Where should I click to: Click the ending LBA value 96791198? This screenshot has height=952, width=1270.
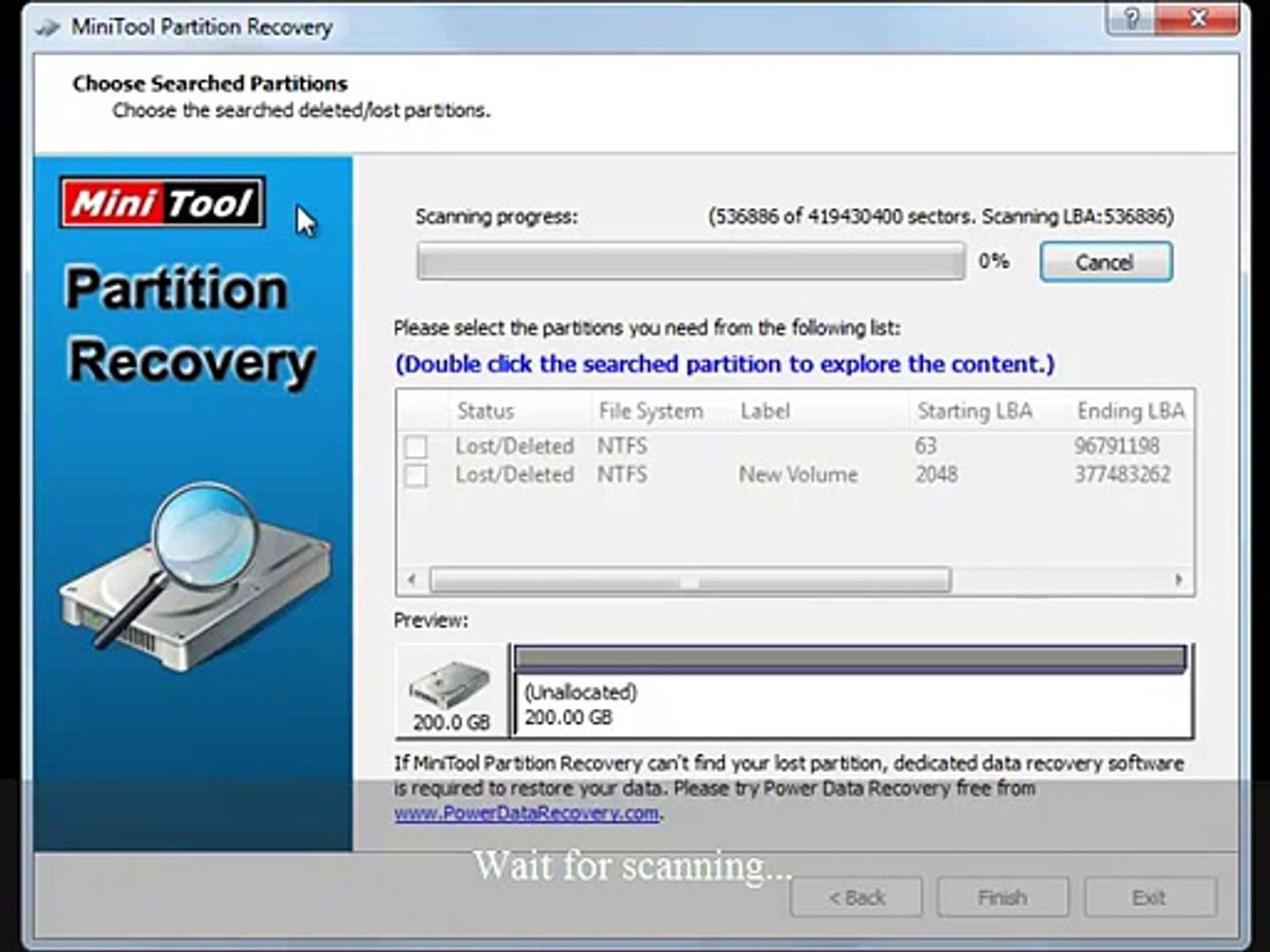pos(1117,446)
